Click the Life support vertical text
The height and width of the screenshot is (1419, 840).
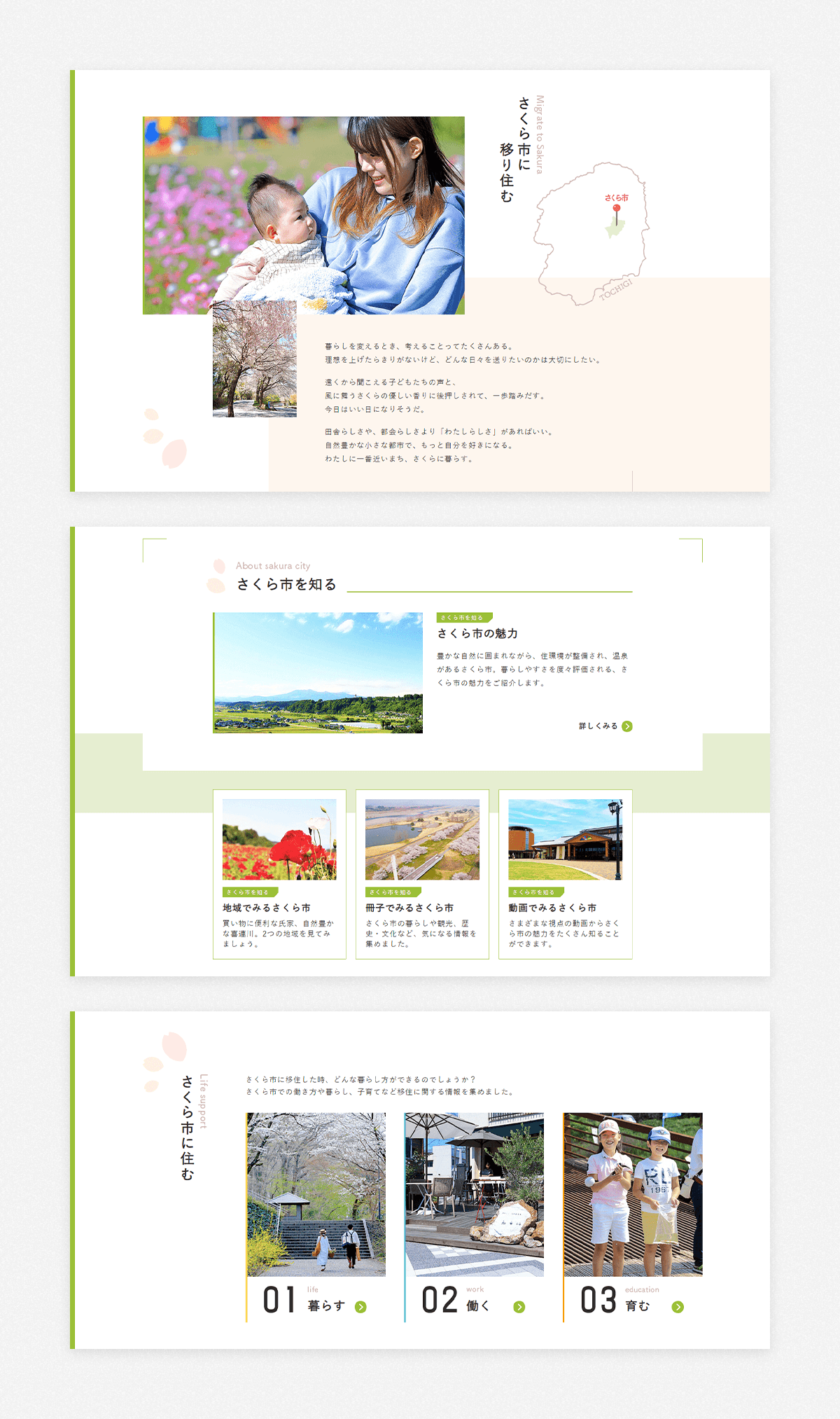pos(204,1101)
